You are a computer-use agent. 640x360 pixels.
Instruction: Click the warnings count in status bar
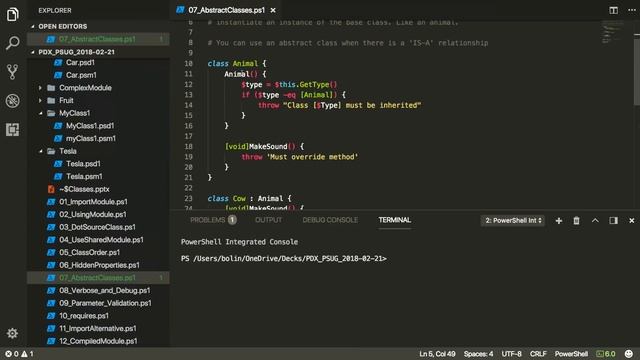tap(27, 354)
